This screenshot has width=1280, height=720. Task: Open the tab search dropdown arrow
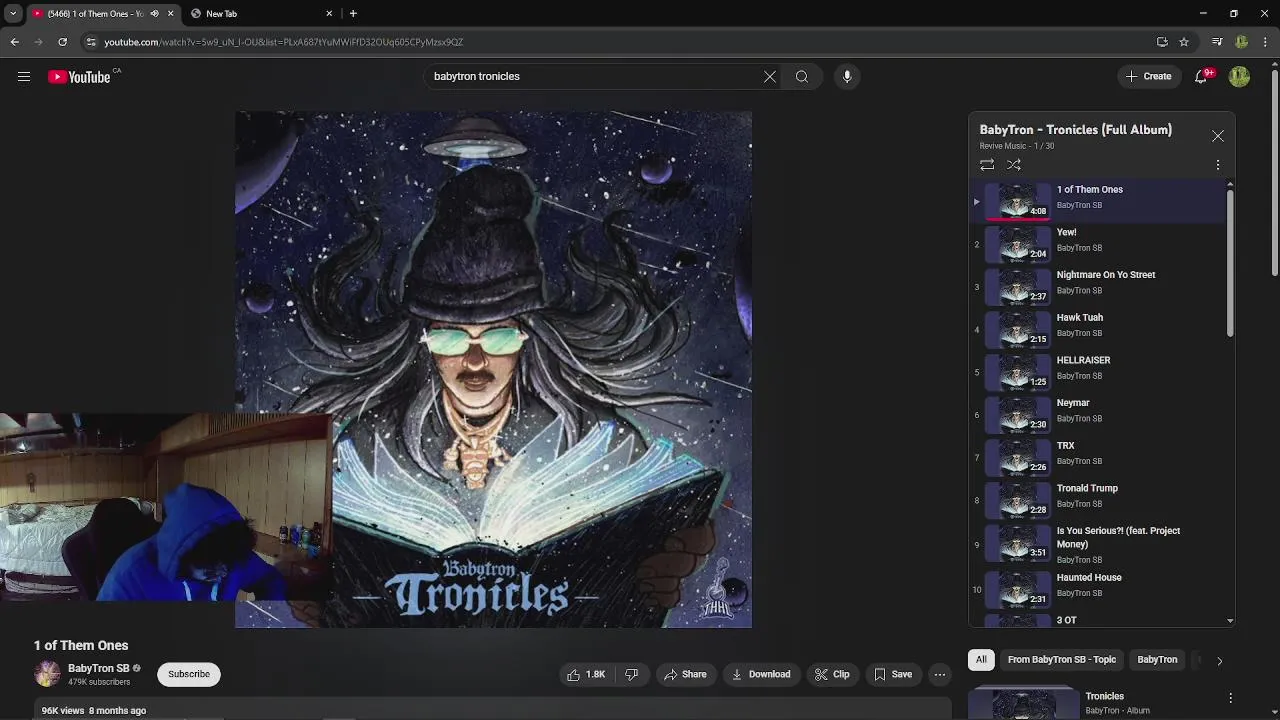pyautogui.click(x=12, y=14)
